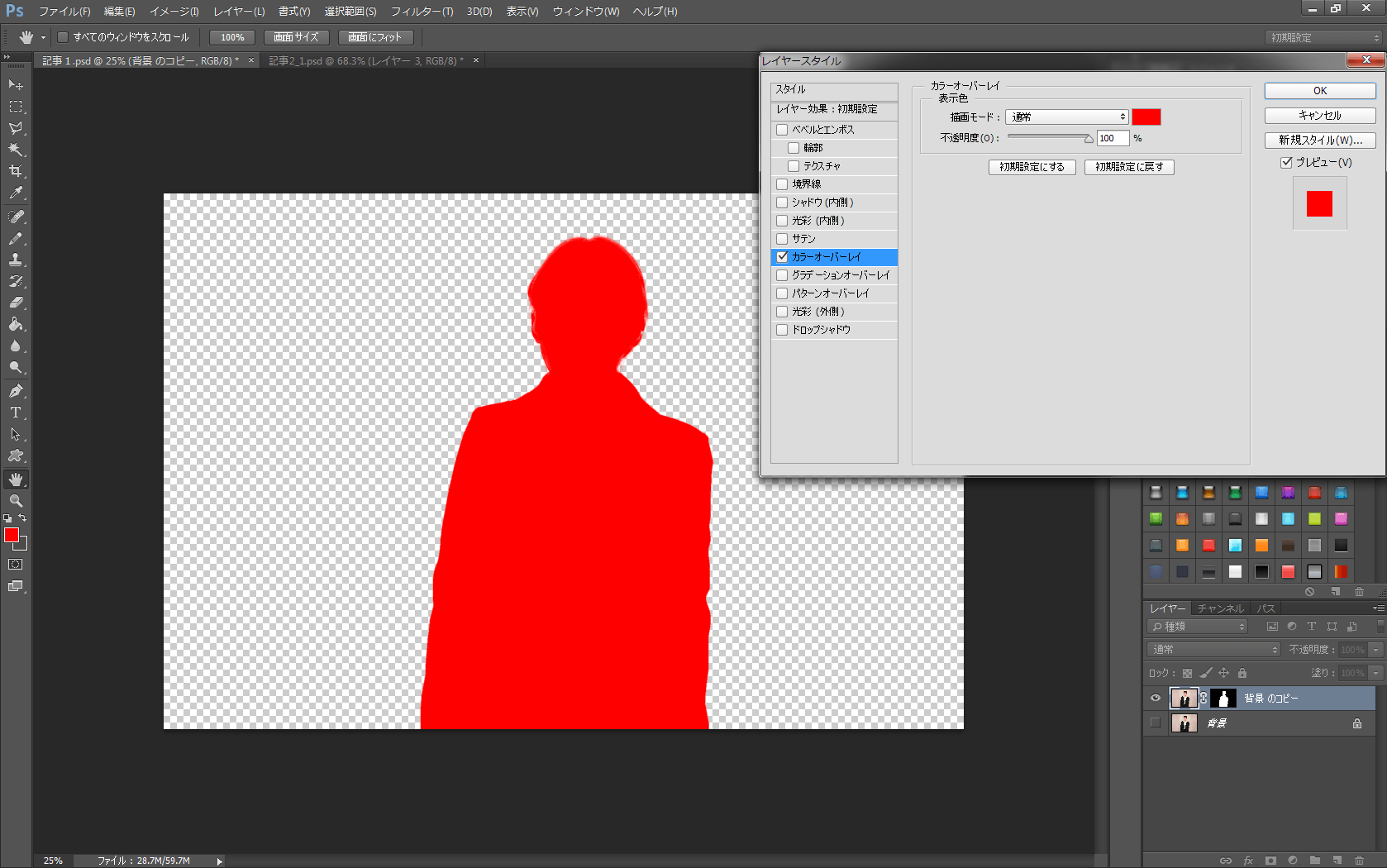The image size is (1387, 868).
Task: Click the delete layer trash icon
Action: coord(1359,861)
